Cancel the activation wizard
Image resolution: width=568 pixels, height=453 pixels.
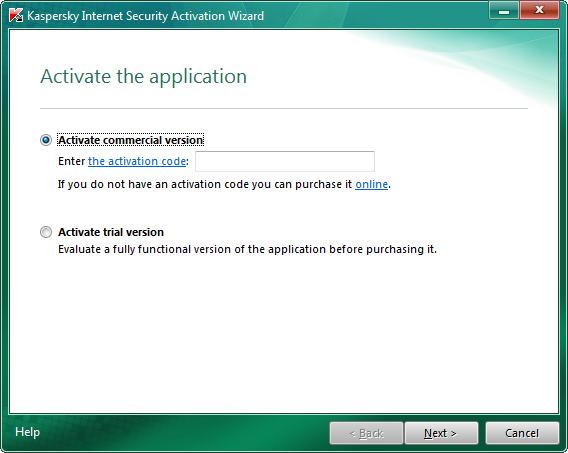point(522,433)
